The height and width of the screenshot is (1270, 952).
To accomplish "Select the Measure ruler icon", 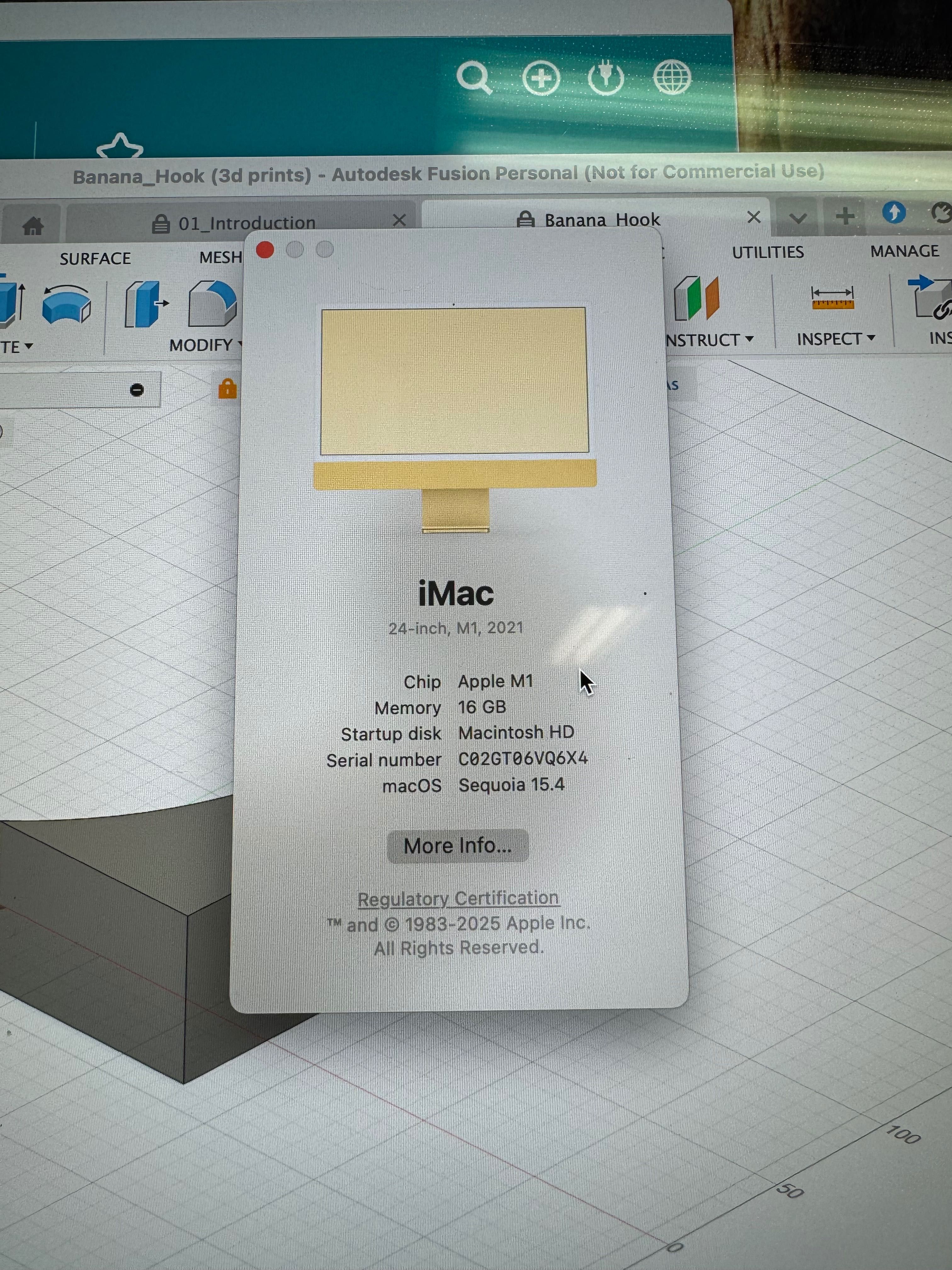I will tap(833, 298).
